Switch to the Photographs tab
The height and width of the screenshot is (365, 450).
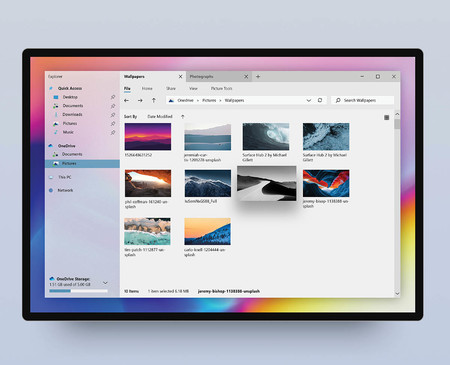coord(219,77)
